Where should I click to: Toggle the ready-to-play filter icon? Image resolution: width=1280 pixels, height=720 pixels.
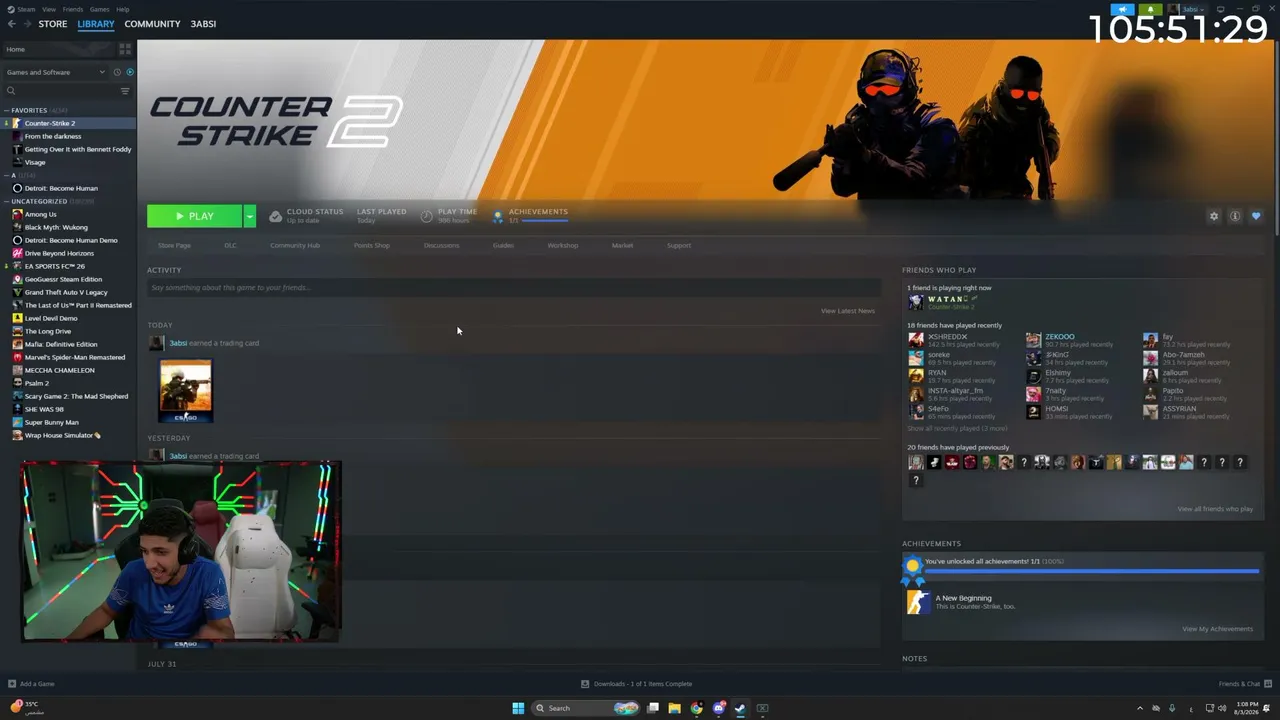coord(130,72)
